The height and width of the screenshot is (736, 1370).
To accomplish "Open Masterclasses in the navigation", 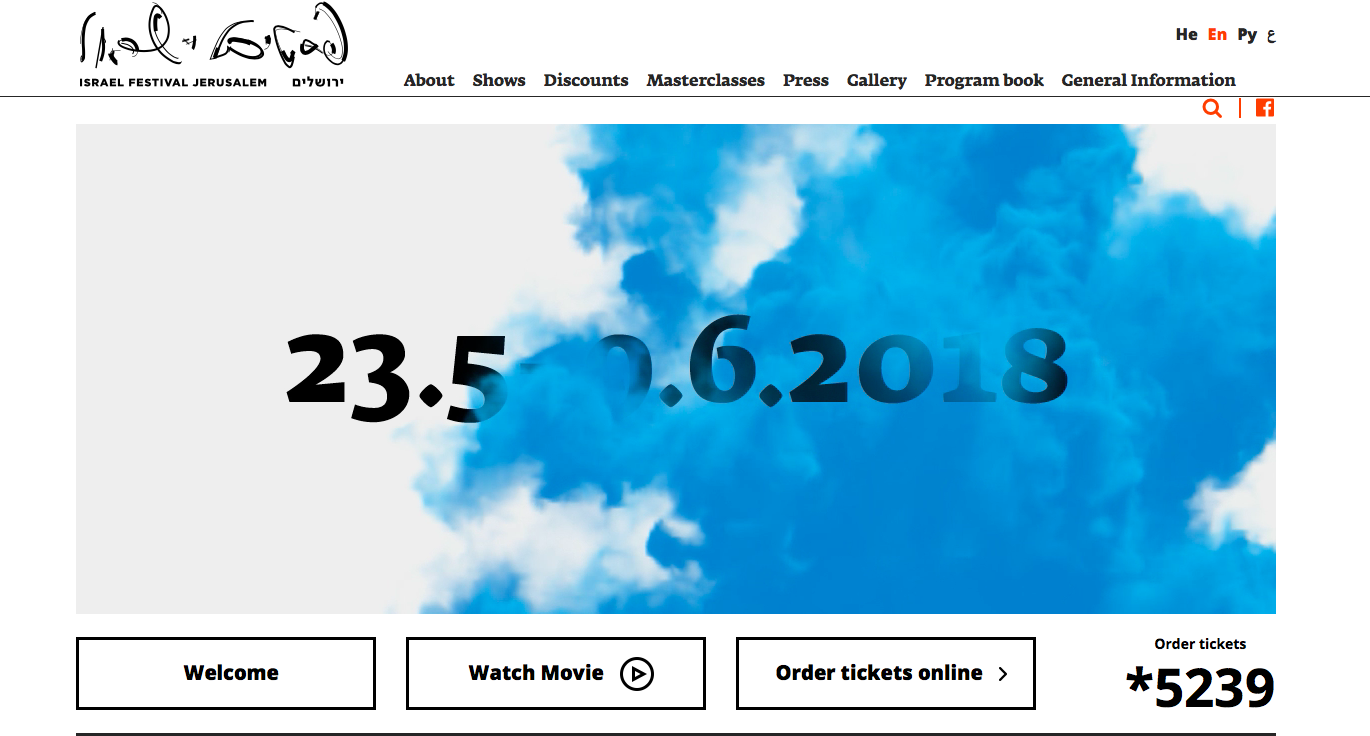I will [706, 80].
